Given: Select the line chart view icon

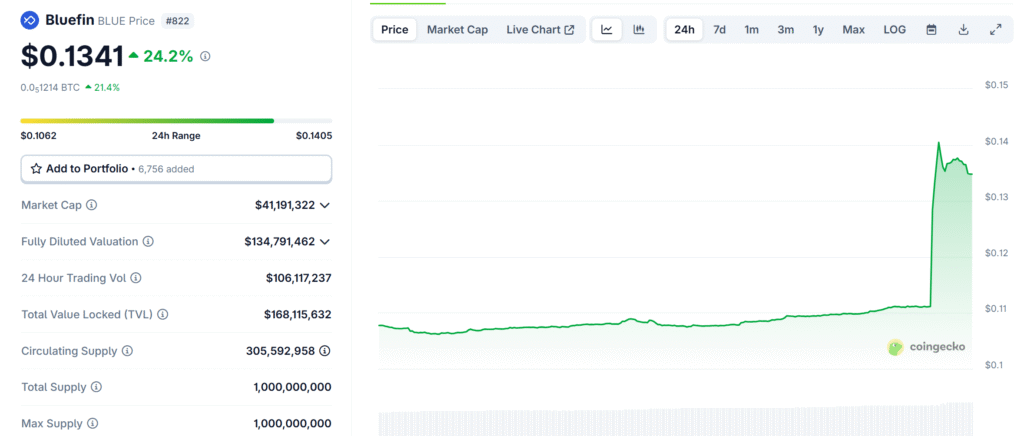Looking at the screenshot, I should pyautogui.click(x=607, y=30).
